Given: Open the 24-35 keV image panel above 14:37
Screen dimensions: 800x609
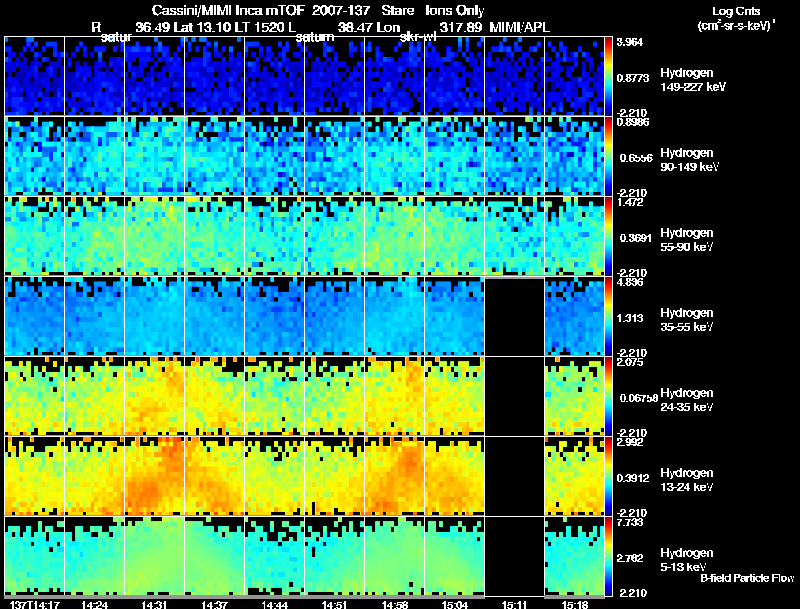Looking at the screenshot, I should pyautogui.click(x=214, y=396).
